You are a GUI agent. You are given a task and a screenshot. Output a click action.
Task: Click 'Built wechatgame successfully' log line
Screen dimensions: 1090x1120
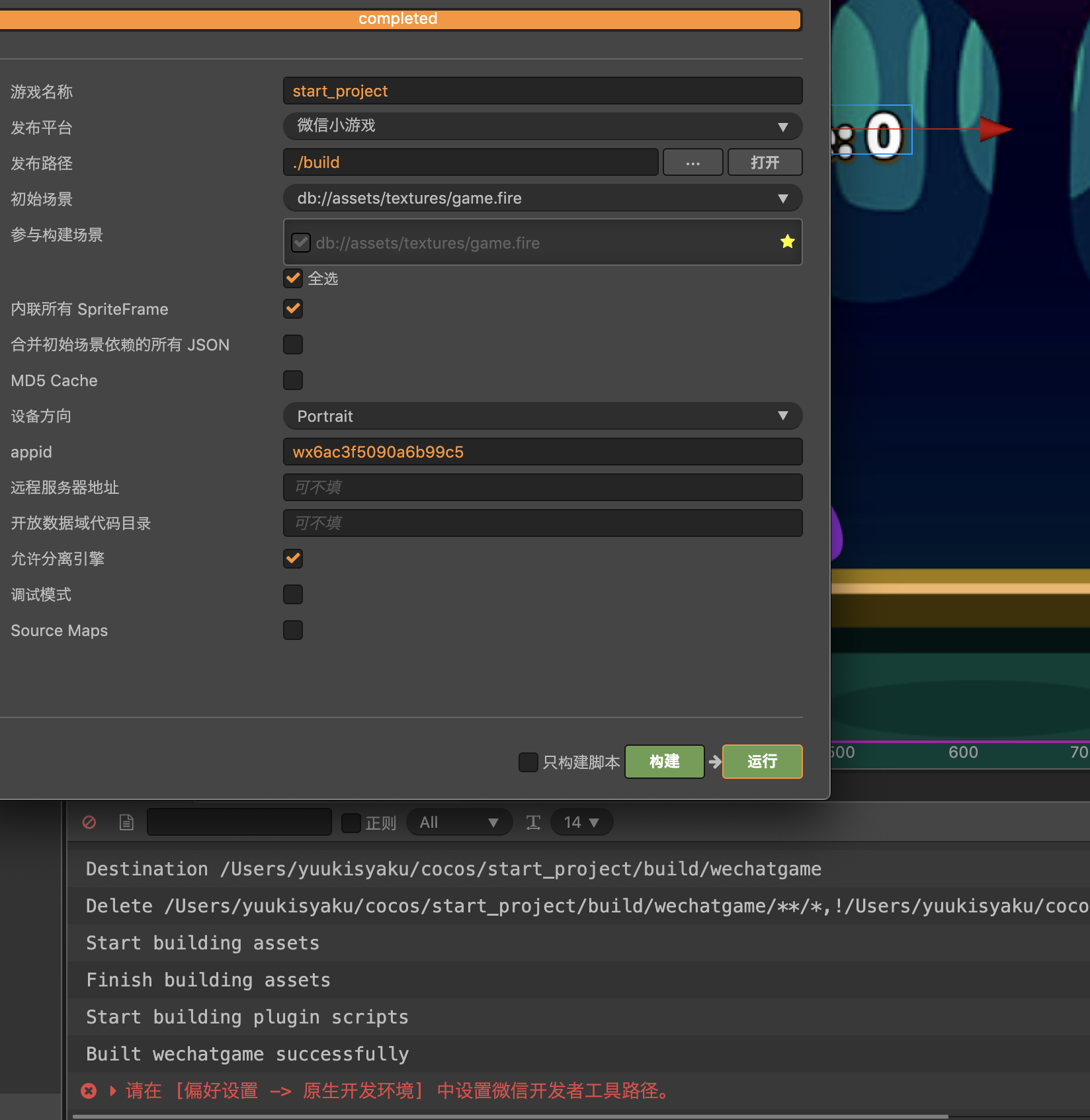(578, 1054)
